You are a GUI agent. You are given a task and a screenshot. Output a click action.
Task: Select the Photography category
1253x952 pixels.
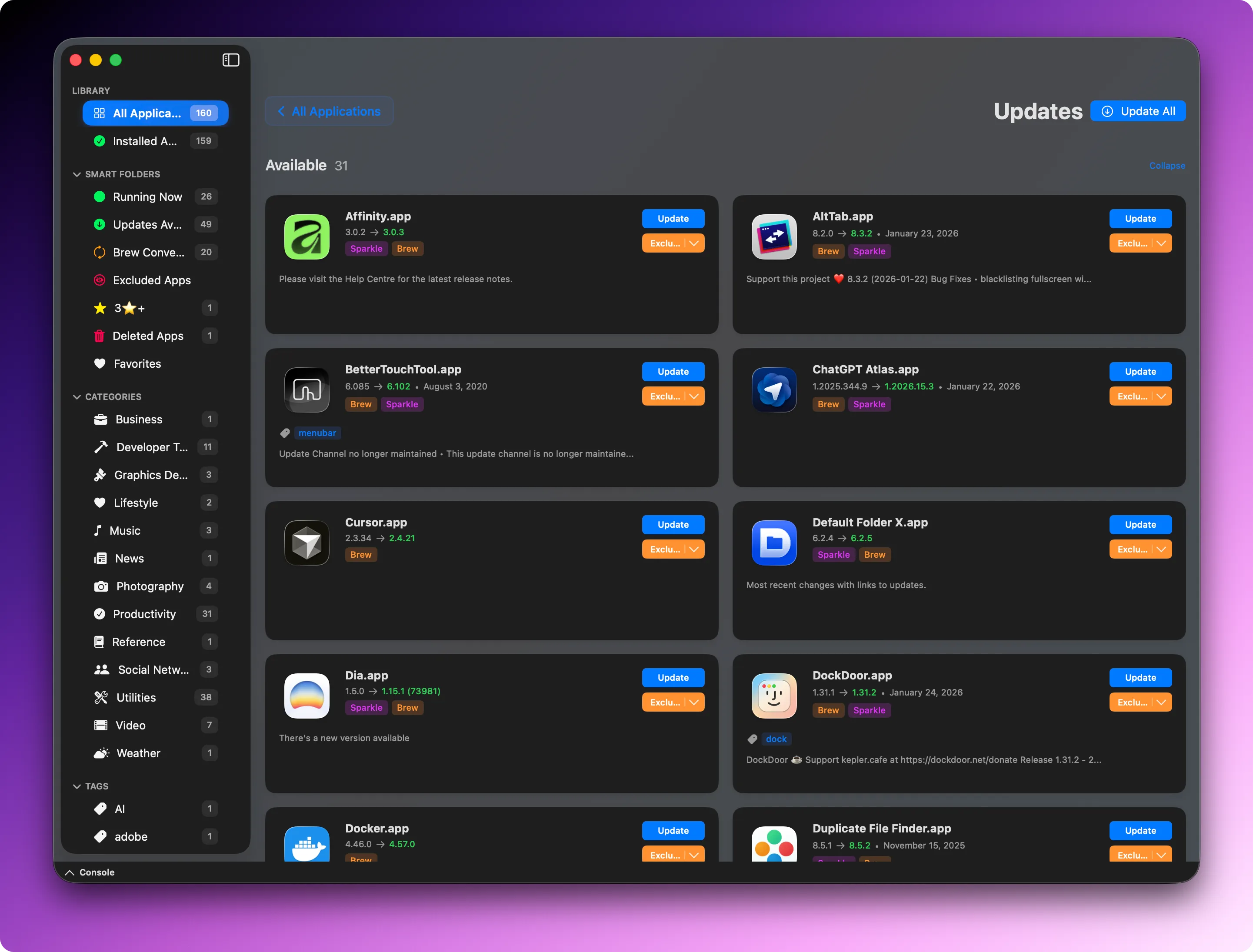tap(155, 586)
